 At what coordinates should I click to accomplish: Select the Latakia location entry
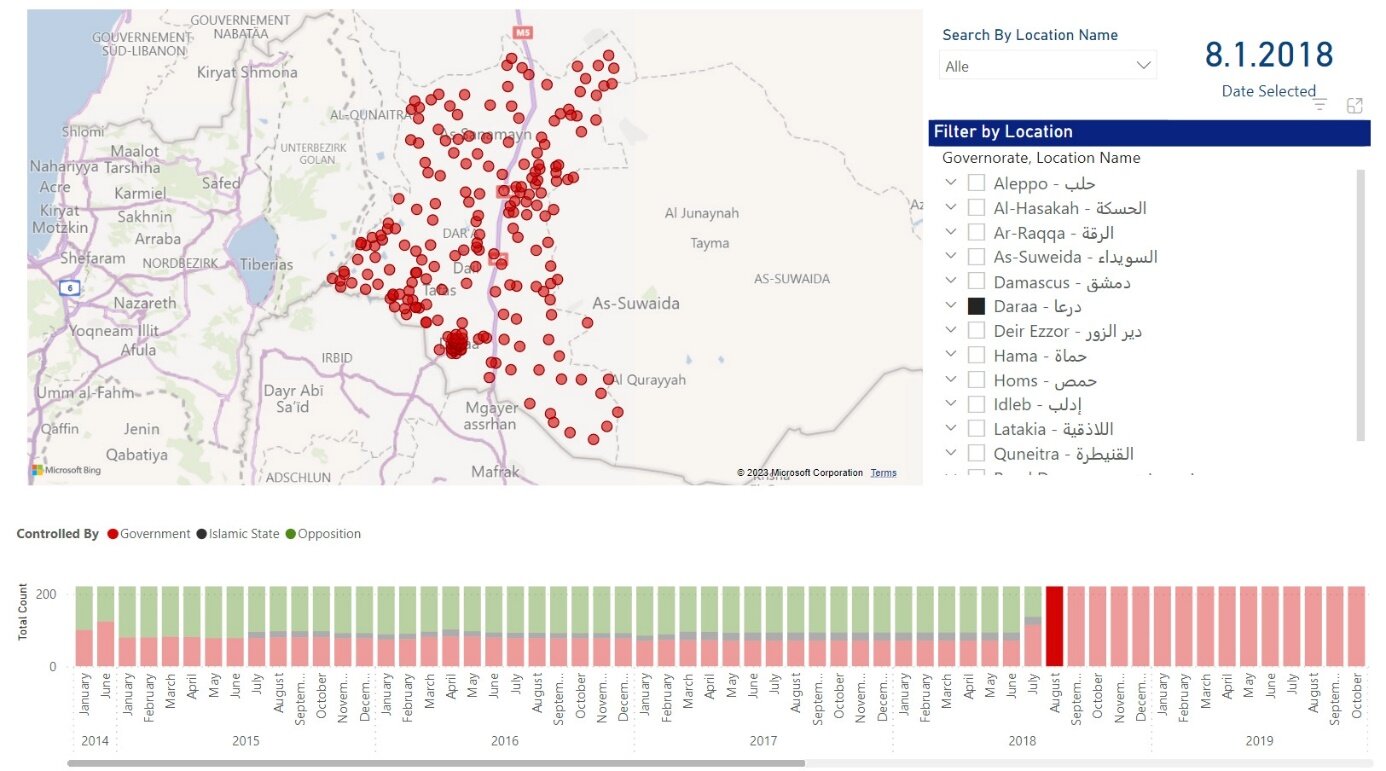(x=1048, y=429)
